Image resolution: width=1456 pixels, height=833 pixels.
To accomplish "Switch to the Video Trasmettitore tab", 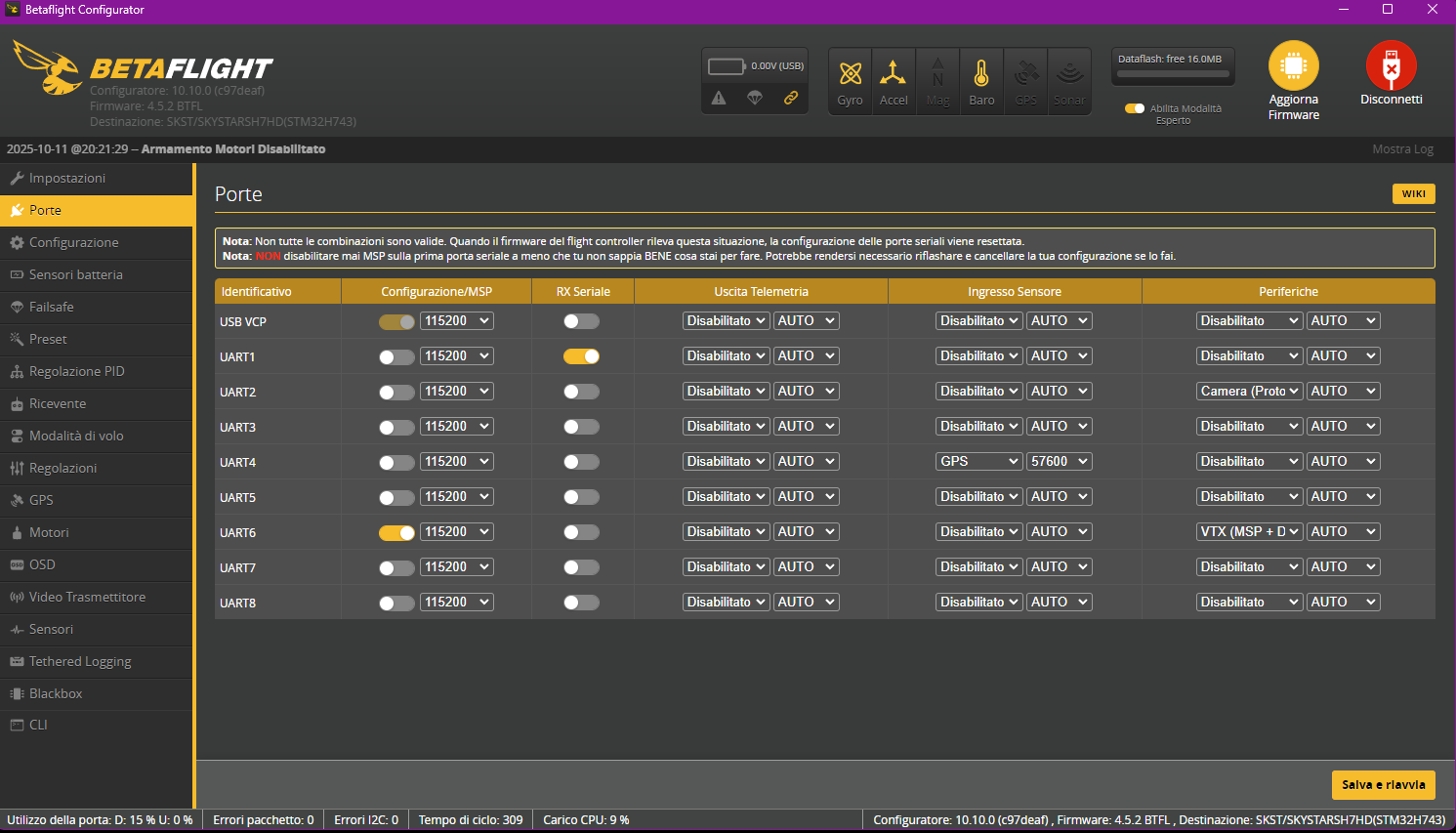I will coord(87,597).
